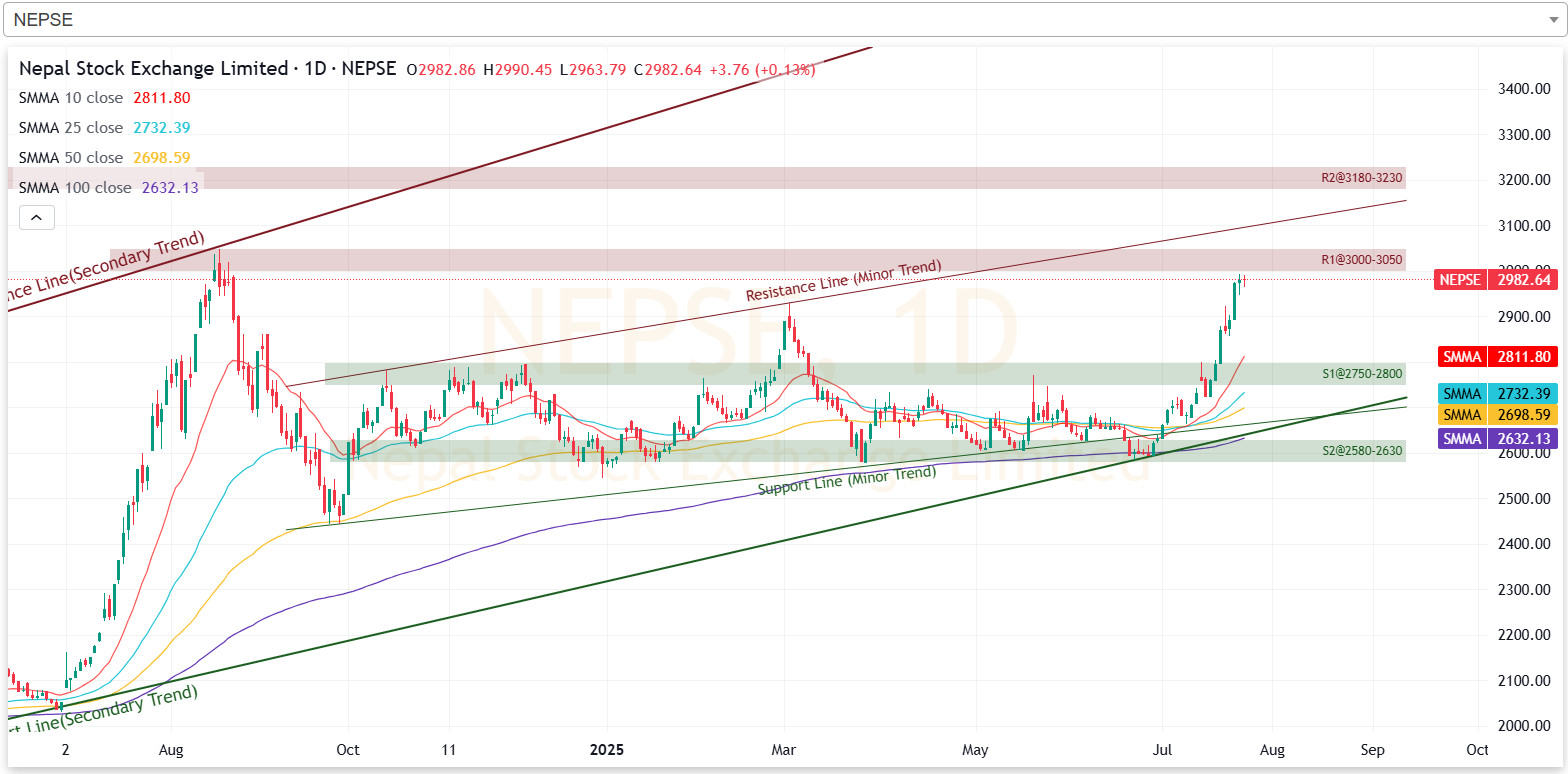The height and width of the screenshot is (774, 1568).
Task: Select the SMMA 50 close indicator legend
Action: 104,158
